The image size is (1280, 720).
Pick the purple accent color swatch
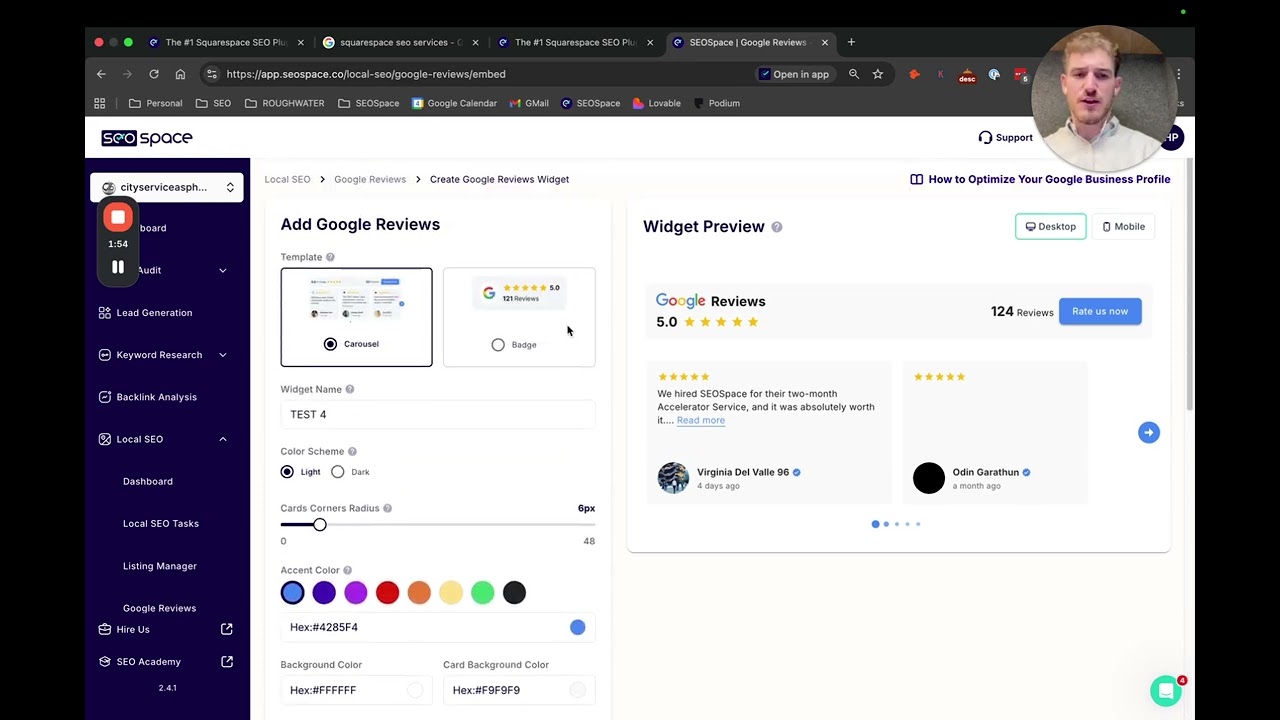pyautogui.click(x=355, y=593)
